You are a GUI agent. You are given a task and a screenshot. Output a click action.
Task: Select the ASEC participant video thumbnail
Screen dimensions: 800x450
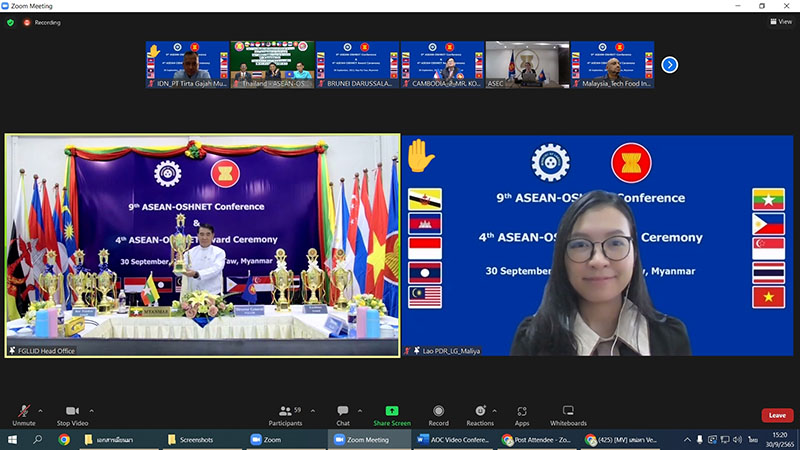pos(527,65)
